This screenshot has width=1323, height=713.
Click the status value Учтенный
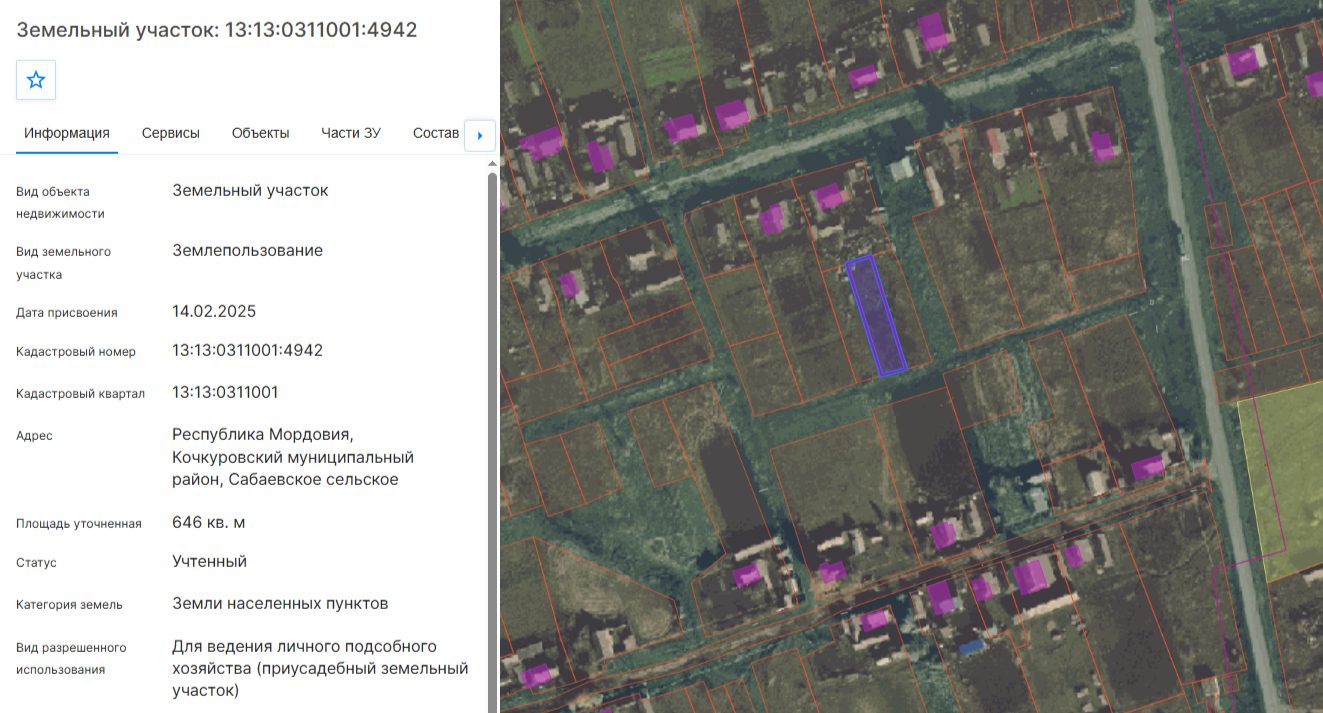click(x=209, y=561)
